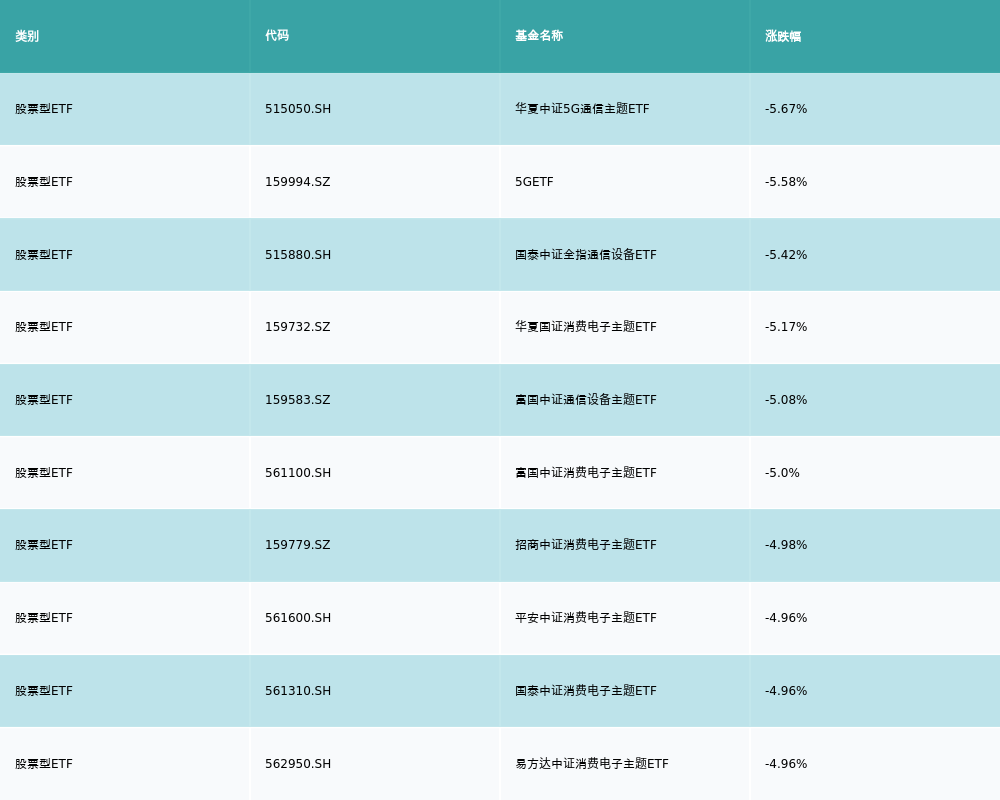Viewport: 1000px width, 800px height.
Task: Click fund name 平安中证消费电子主题ETF
Action: pos(585,618)
